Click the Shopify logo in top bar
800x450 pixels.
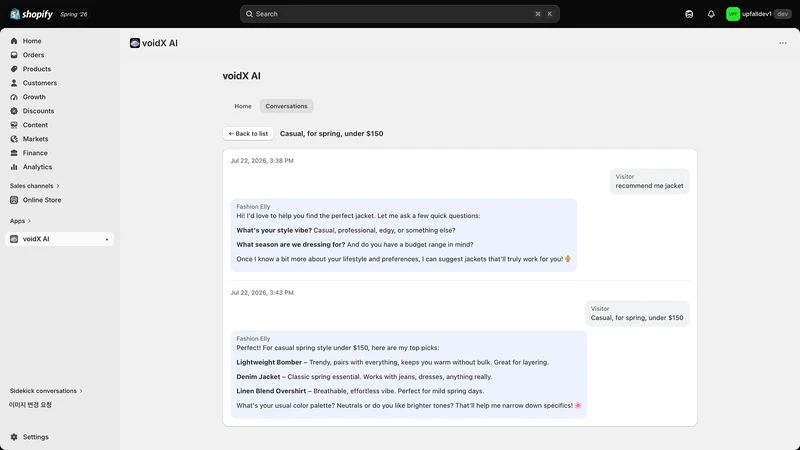[x=31, y=14]
